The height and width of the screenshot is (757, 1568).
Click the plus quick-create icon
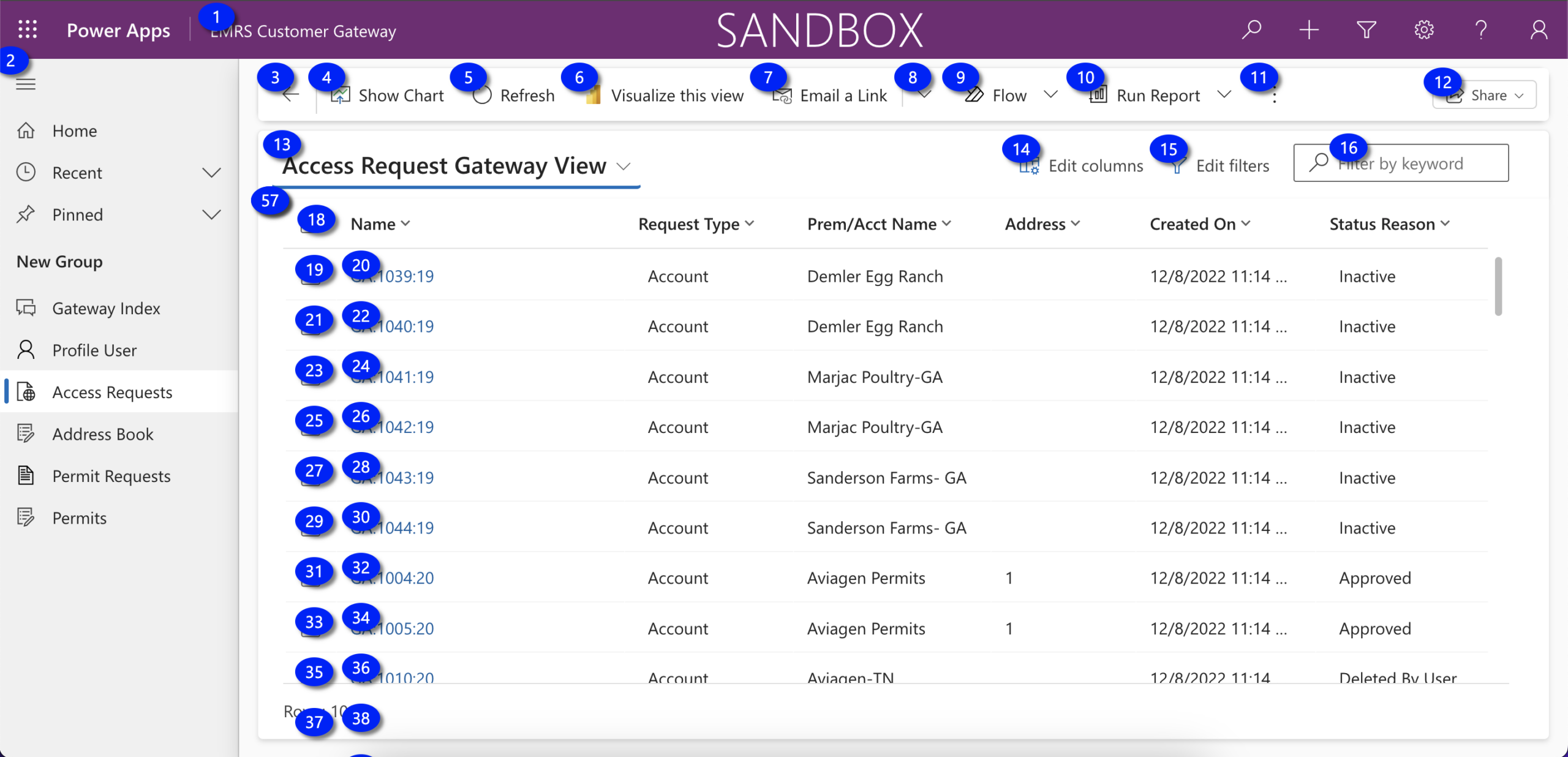(x=1308, y=29)
